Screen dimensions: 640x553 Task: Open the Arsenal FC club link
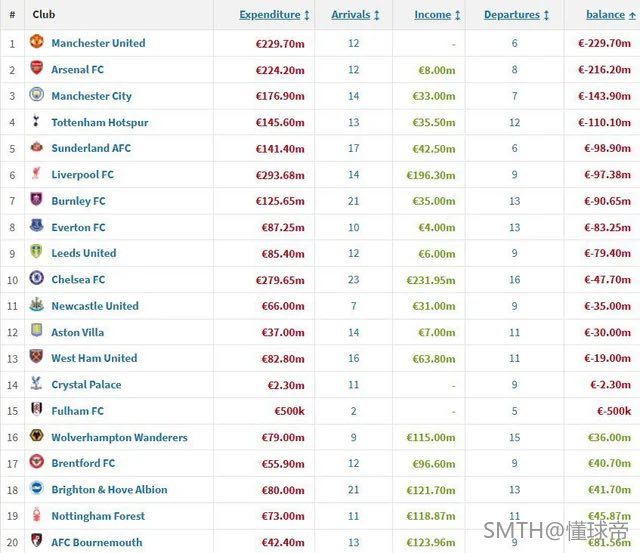78,69
